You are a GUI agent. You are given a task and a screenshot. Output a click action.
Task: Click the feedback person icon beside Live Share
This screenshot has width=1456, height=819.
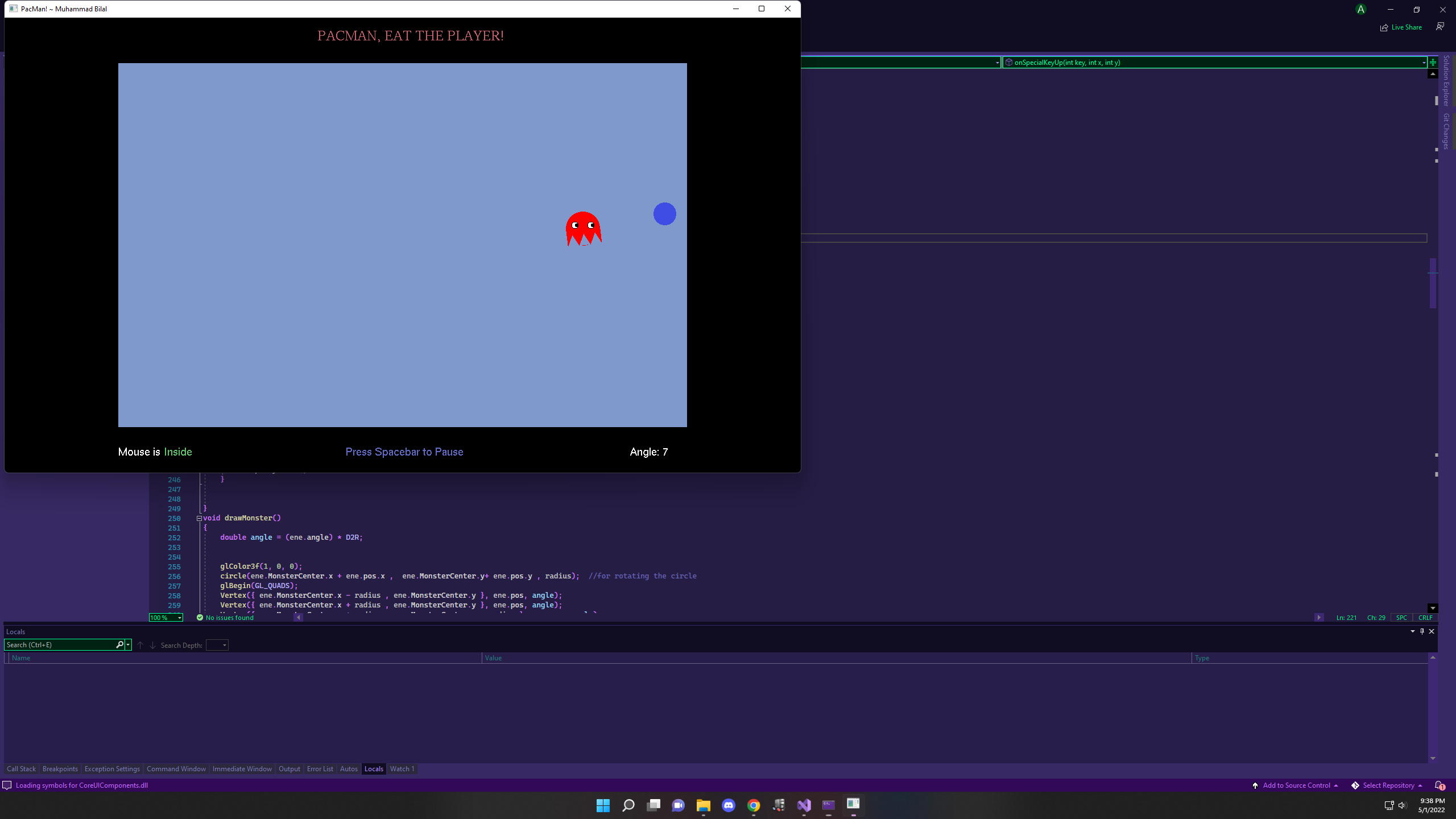click(x=1440, y=27)
